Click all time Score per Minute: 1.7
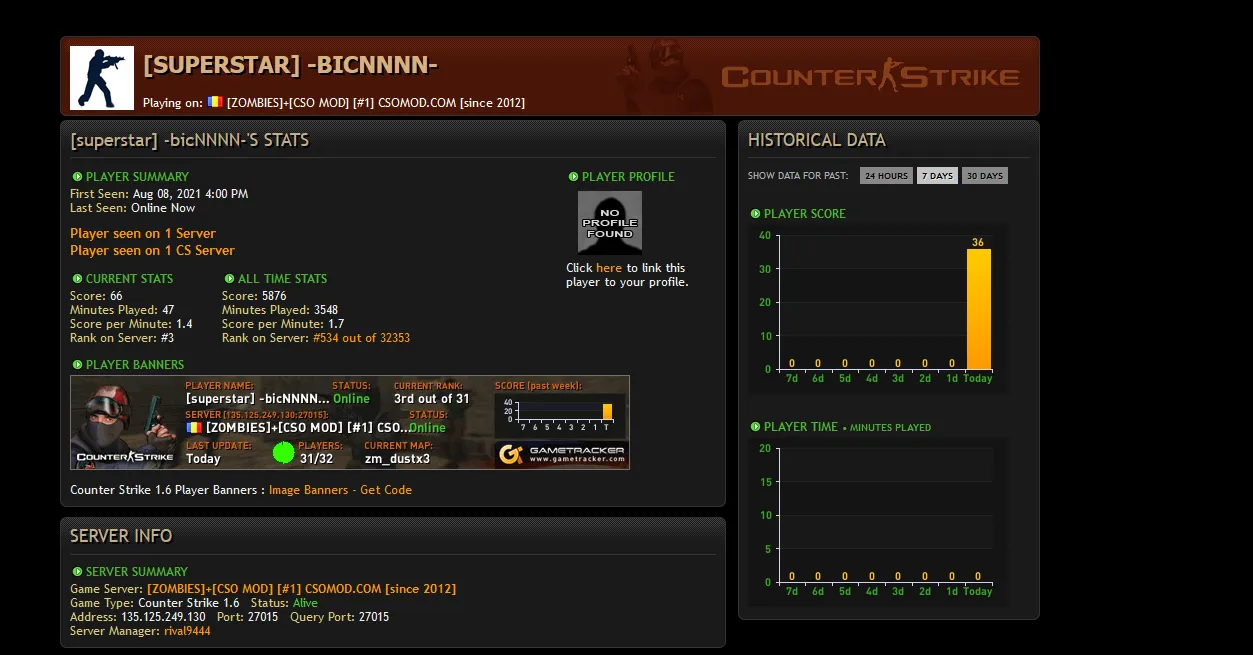The width and height of the screenshot is (1253, 655). pos(336,324)
